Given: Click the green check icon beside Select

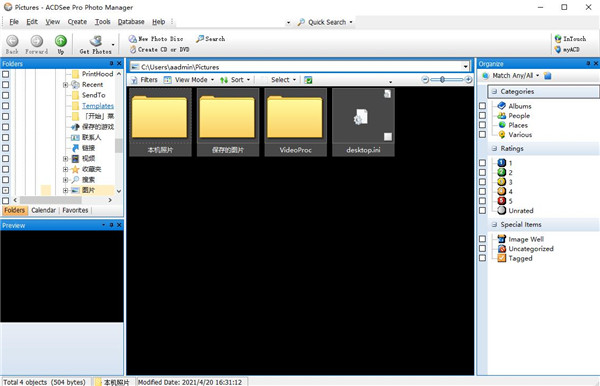Looking at the screenshot, I should point(308,80).
